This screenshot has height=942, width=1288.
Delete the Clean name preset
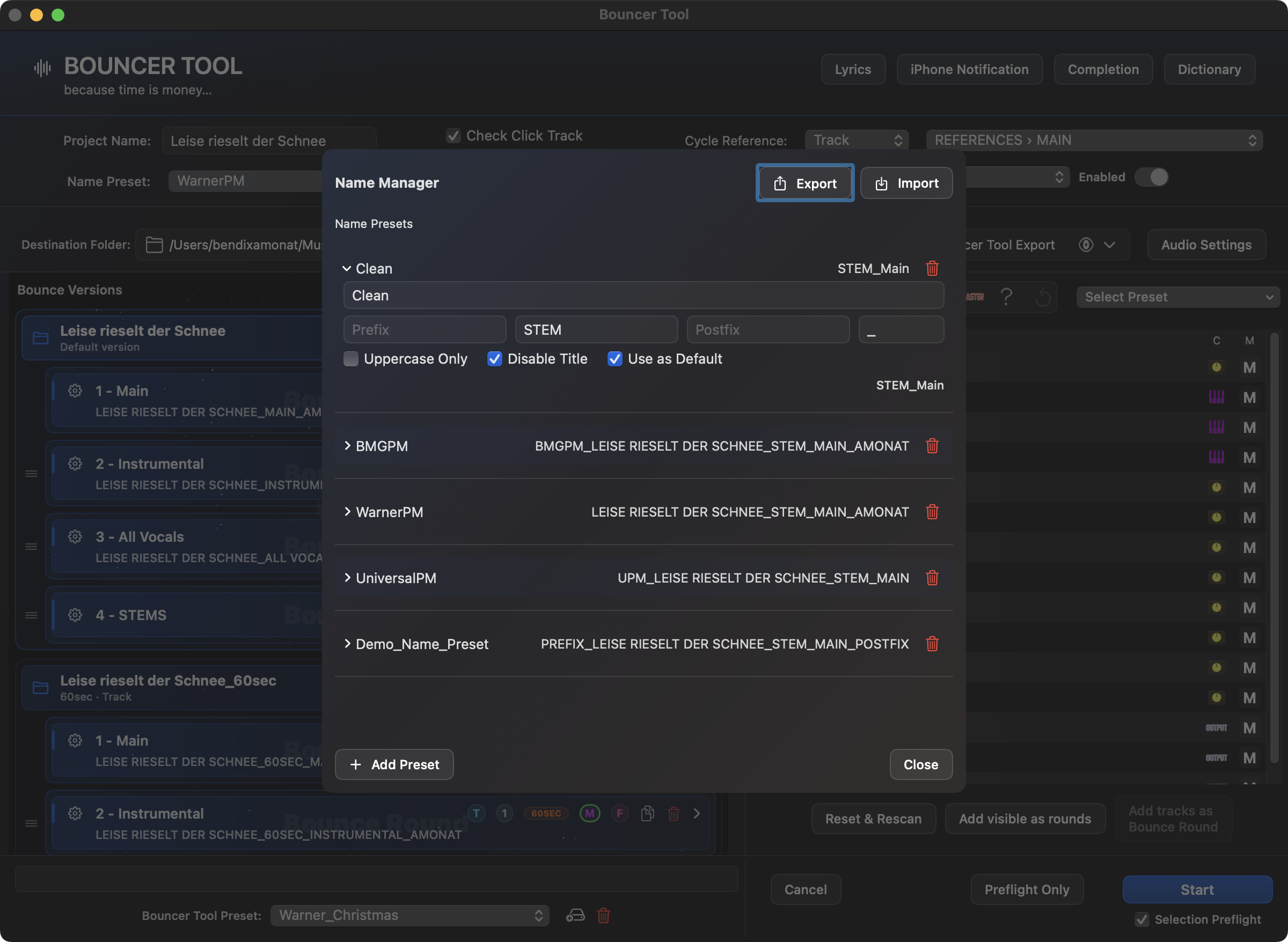932,268
